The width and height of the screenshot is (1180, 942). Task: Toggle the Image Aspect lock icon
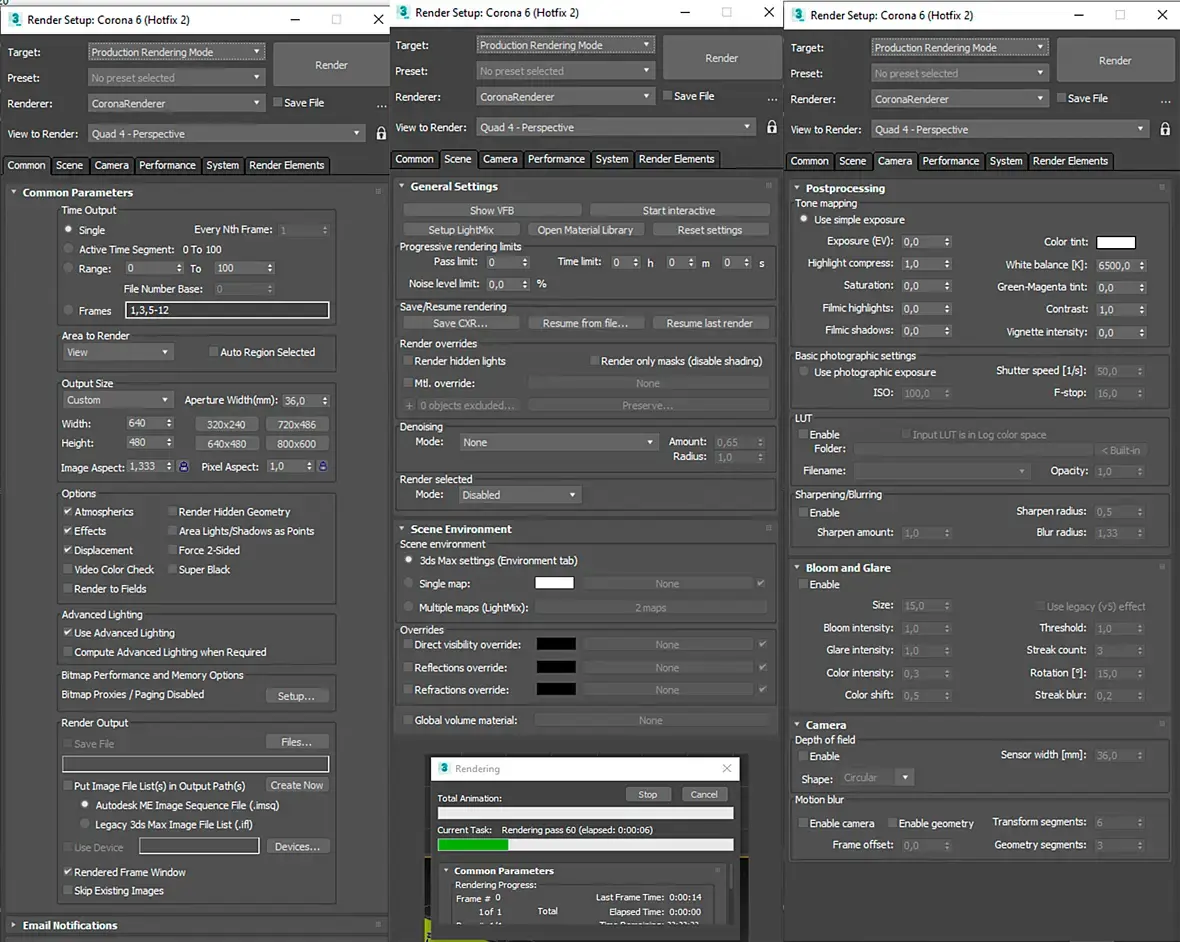tap(184, 466)
